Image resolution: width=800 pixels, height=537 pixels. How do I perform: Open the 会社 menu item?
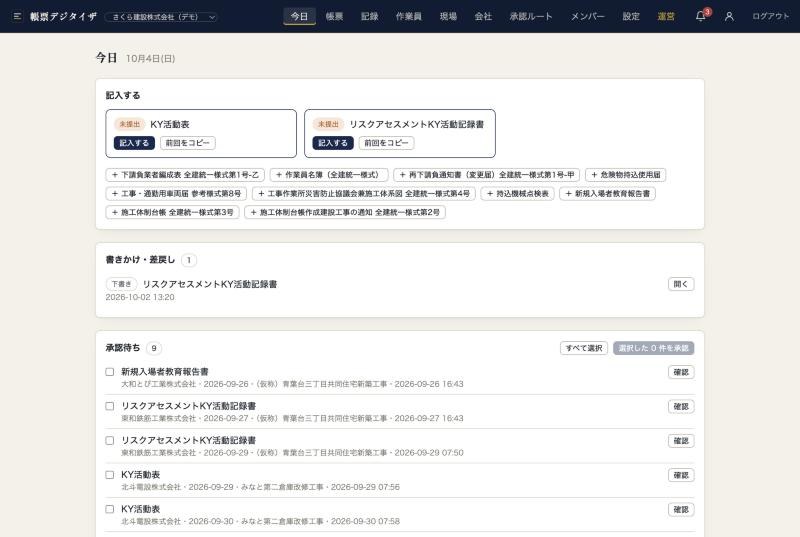(x=483, y=16)
